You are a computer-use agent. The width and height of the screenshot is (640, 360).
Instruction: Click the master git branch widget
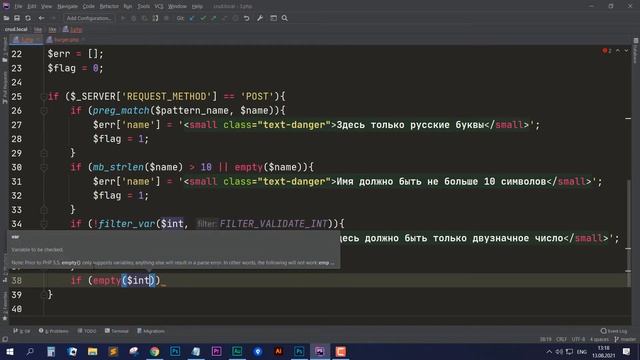click(x=625, y=340)
